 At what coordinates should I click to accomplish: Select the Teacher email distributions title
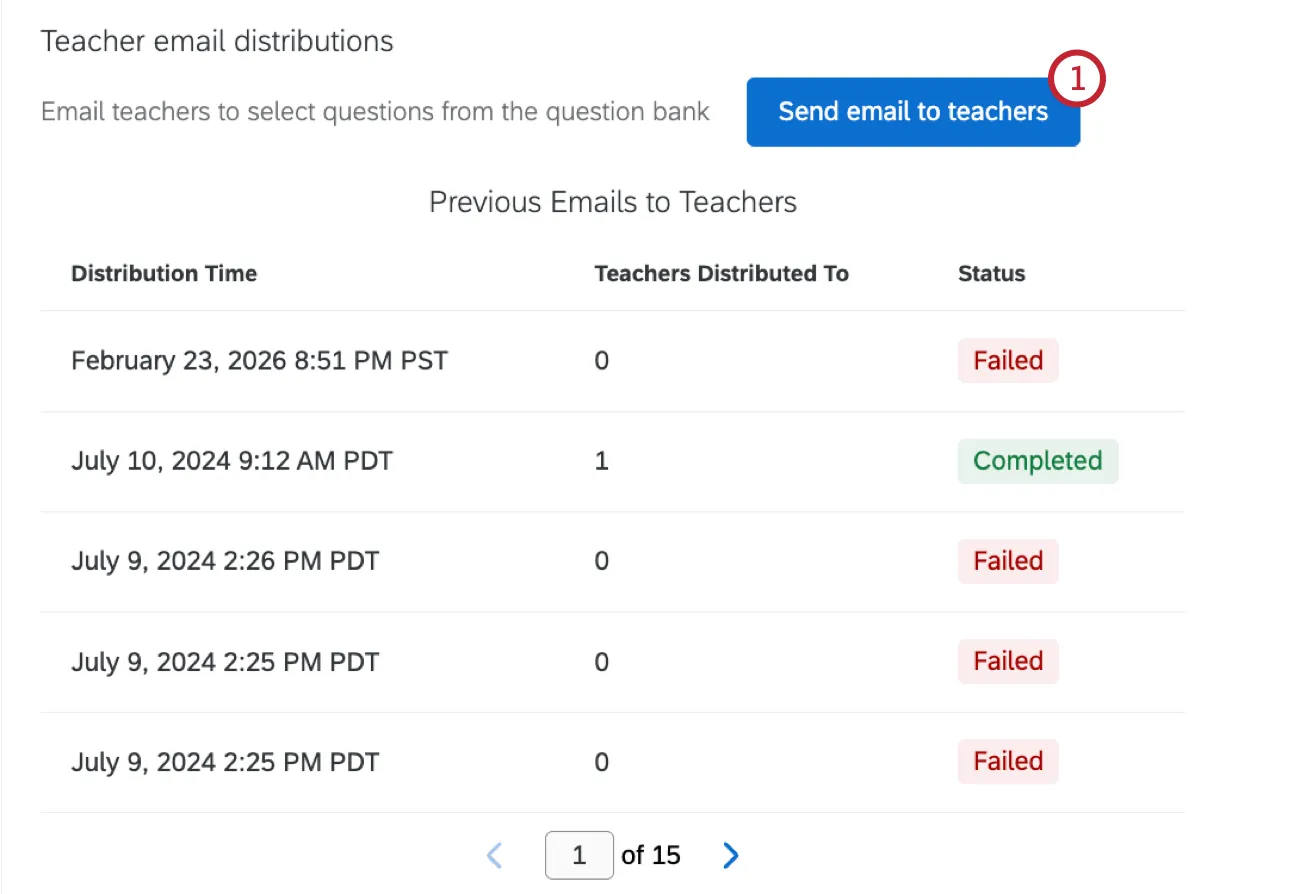[x=216, y=41]
